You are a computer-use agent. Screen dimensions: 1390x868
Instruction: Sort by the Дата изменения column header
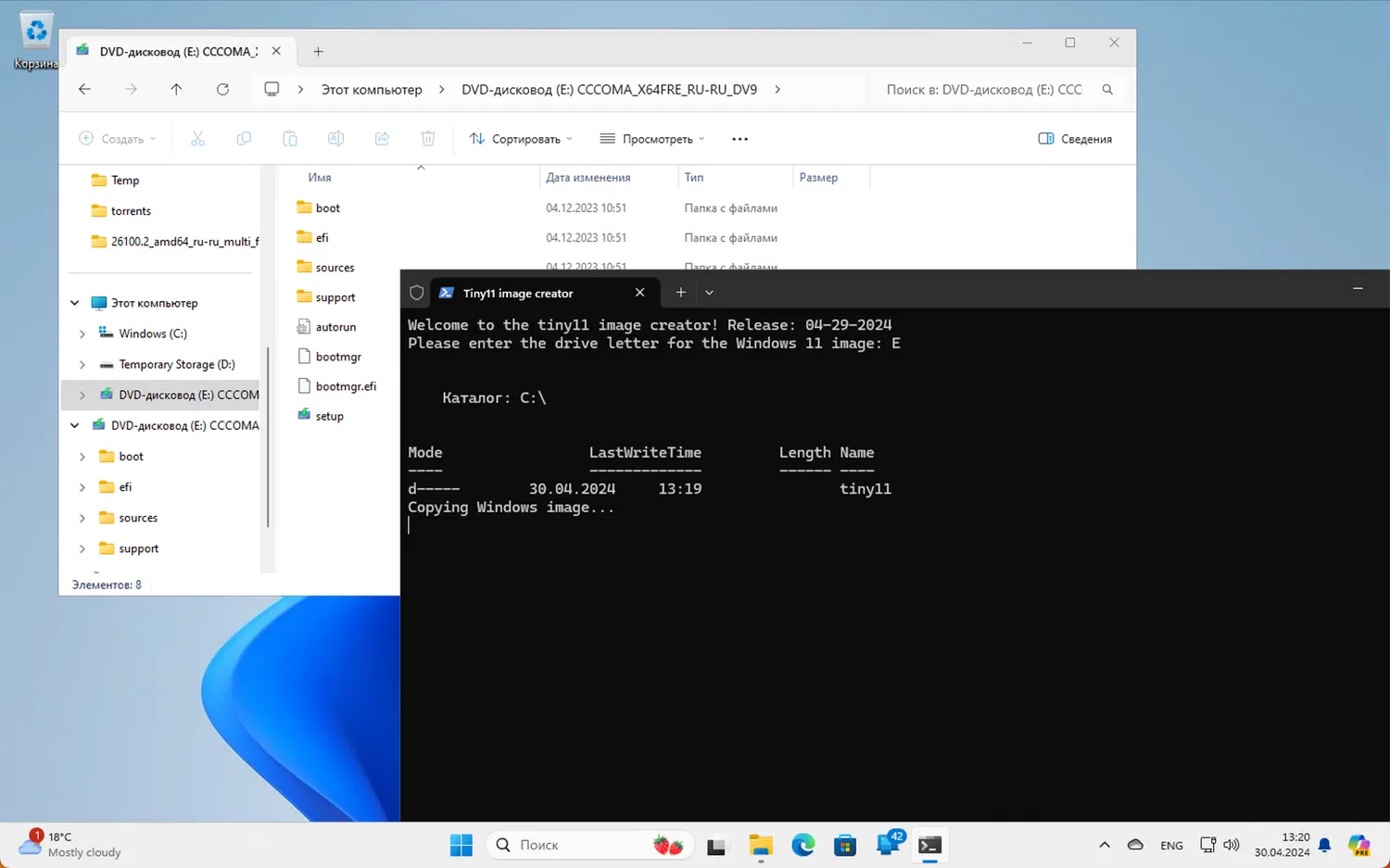(588, 178)
